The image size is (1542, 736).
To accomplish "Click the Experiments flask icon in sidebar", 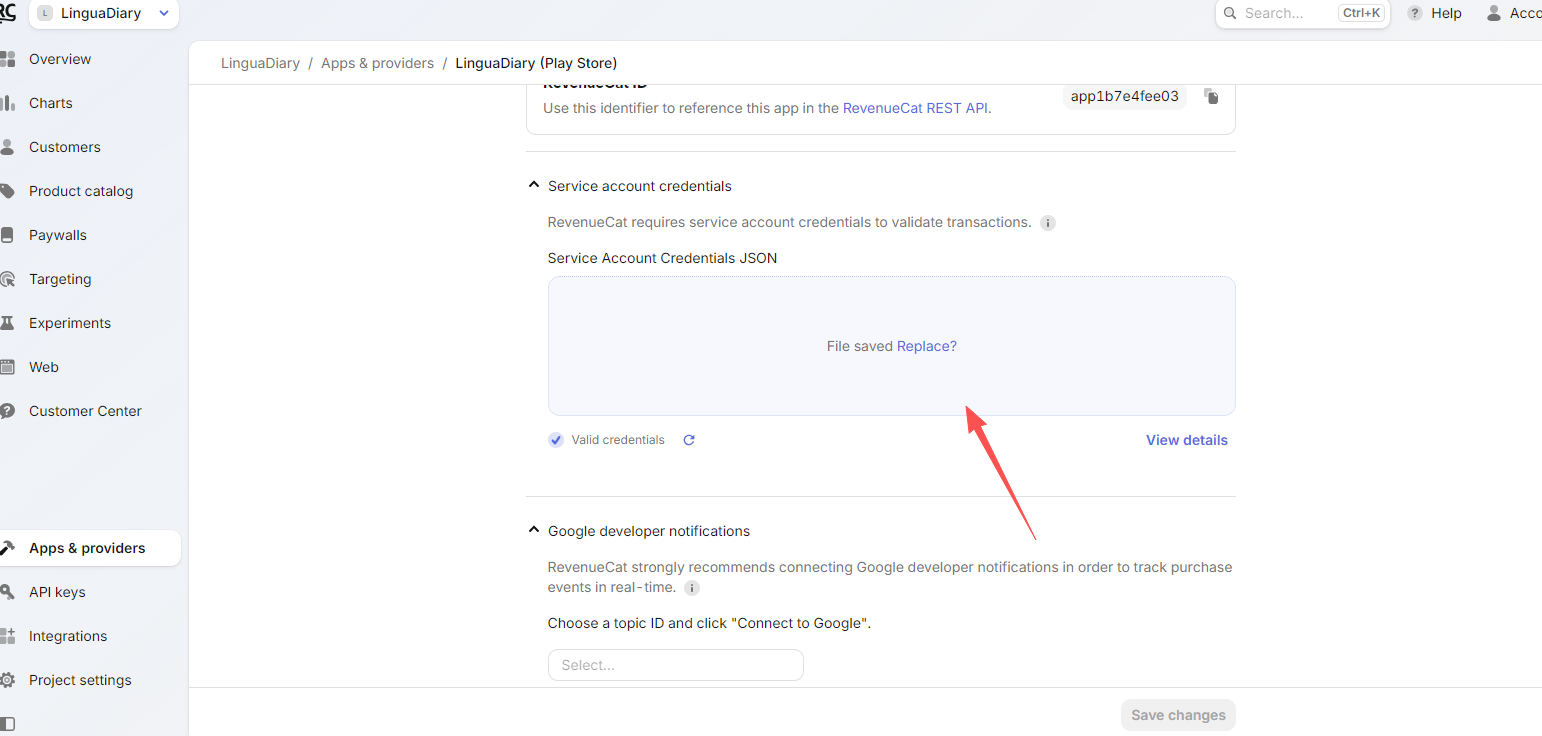I will click(x=8, y=323).
